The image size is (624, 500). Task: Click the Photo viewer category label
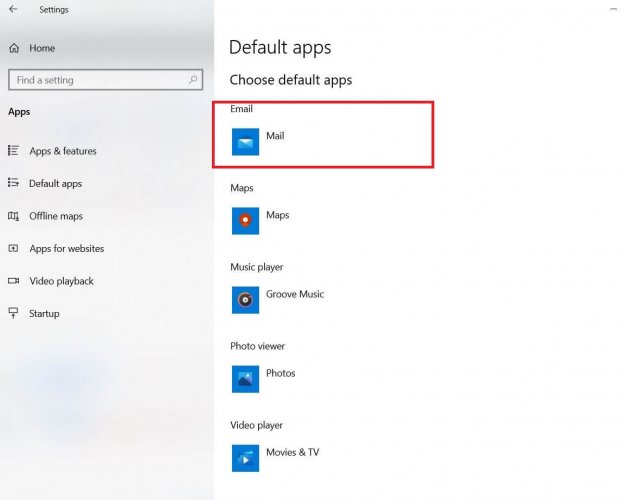(257, 346)
